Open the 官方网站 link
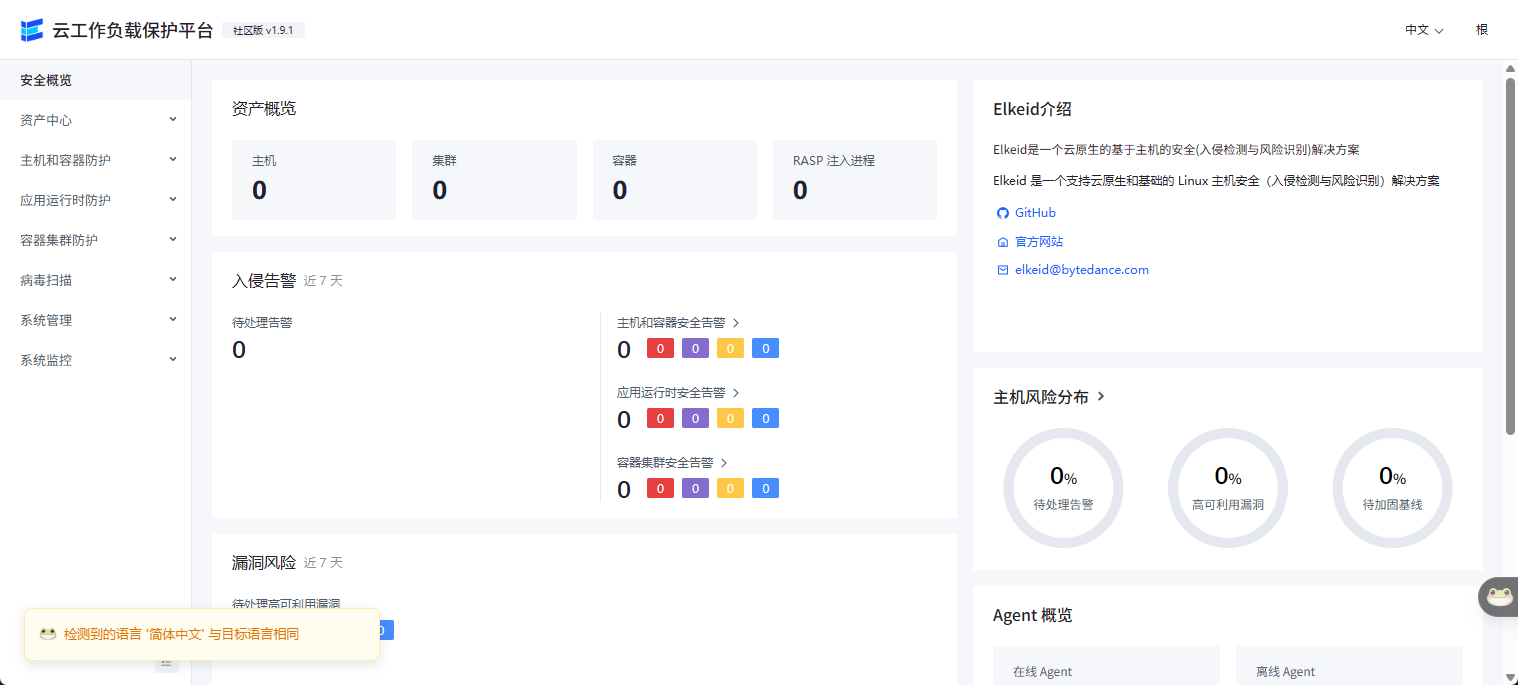1518x685 pixels. 1039,242
